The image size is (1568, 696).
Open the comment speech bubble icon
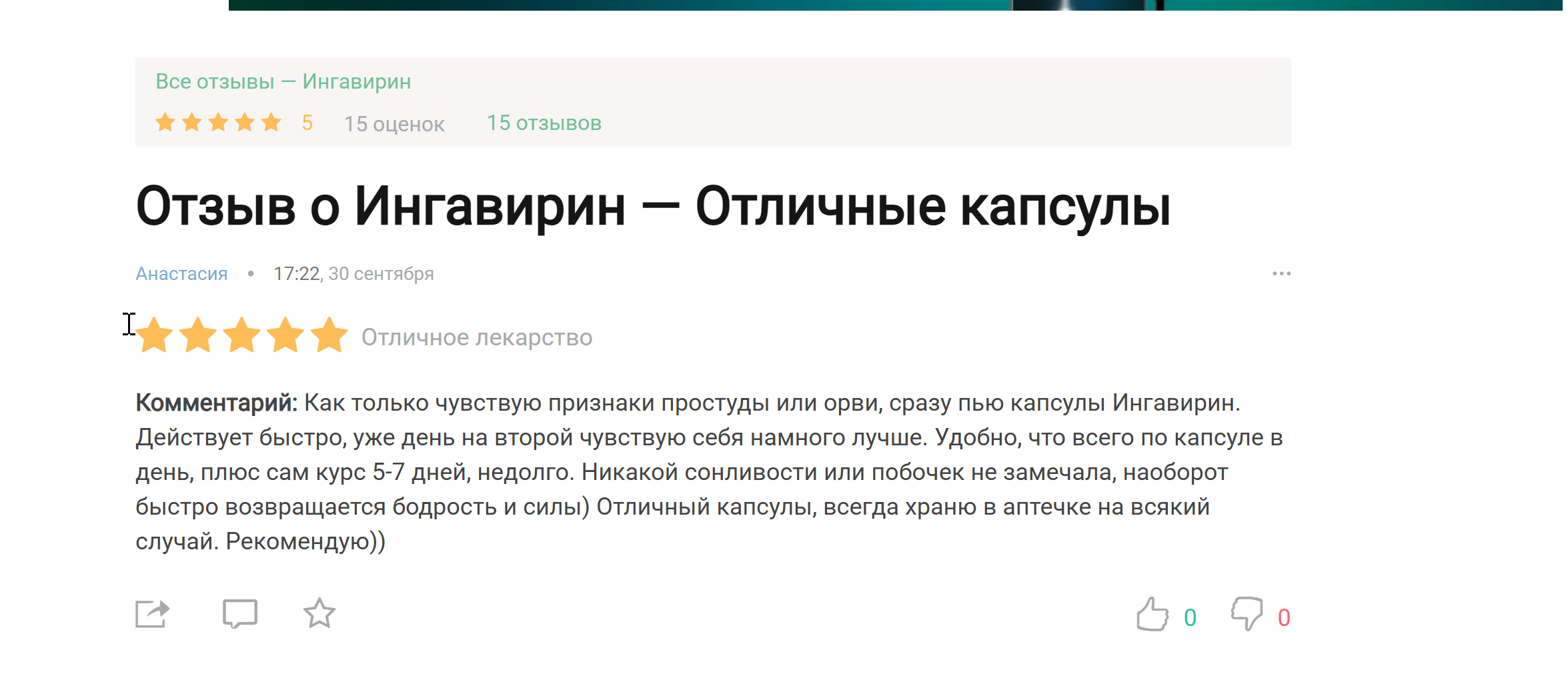point(240,614)
